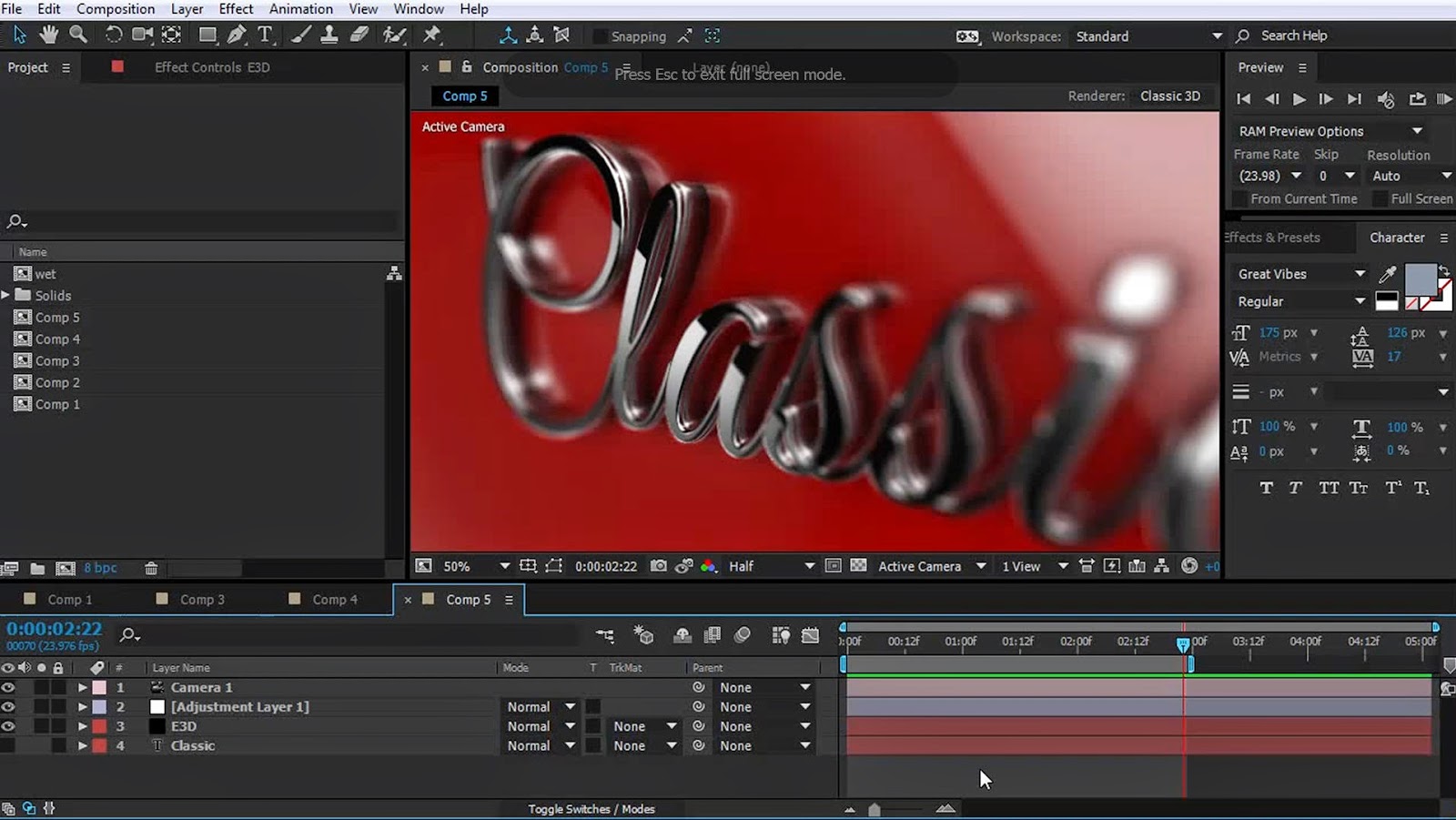Select the Selection arrow tool
Image resolution: width=1456 pixels, height=820 pixels.
click(20, 35)
